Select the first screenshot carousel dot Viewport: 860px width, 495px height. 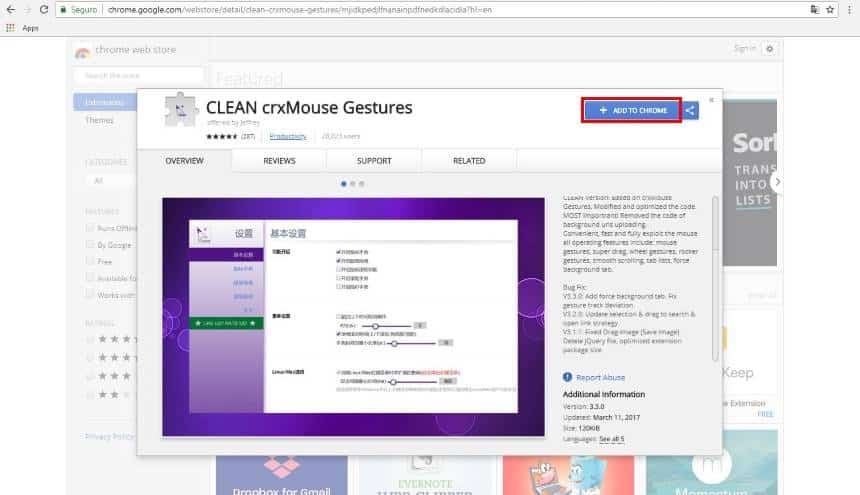tap(344, 184)
